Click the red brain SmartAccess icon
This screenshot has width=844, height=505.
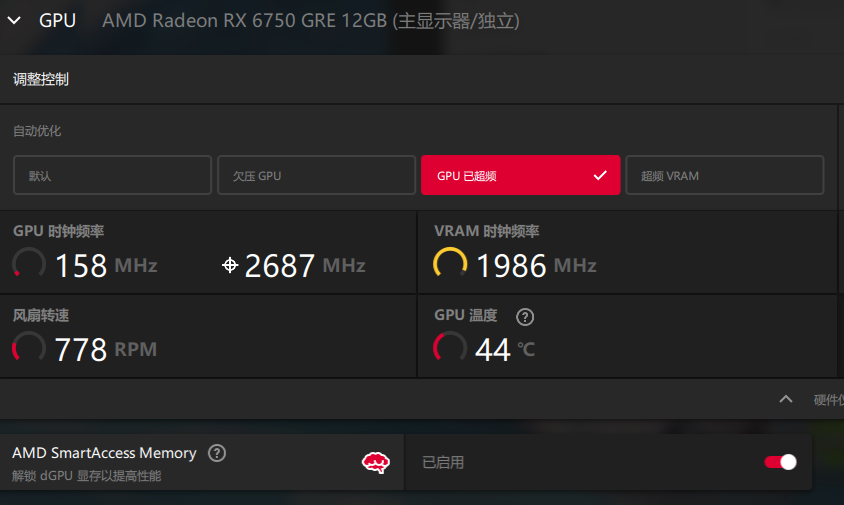point(376,462)
